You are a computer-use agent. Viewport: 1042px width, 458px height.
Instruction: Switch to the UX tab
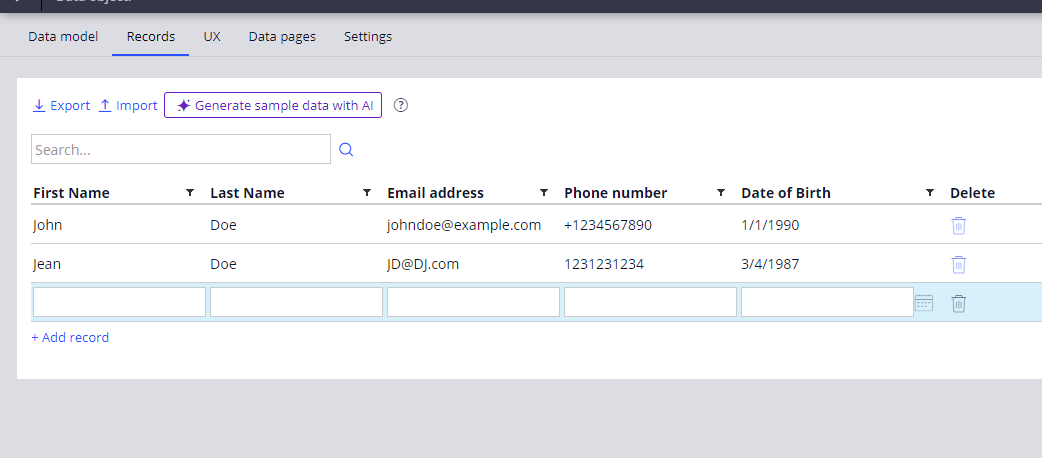[212, 37]
